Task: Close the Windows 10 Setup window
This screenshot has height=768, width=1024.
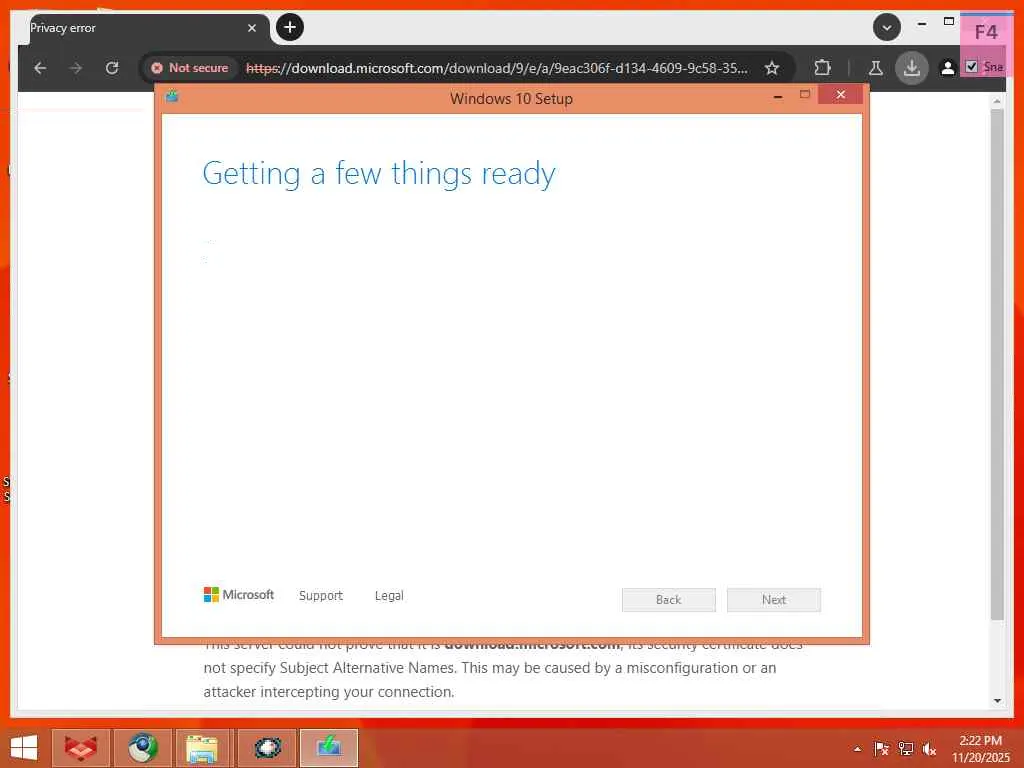Action: [x=840, y=95]
